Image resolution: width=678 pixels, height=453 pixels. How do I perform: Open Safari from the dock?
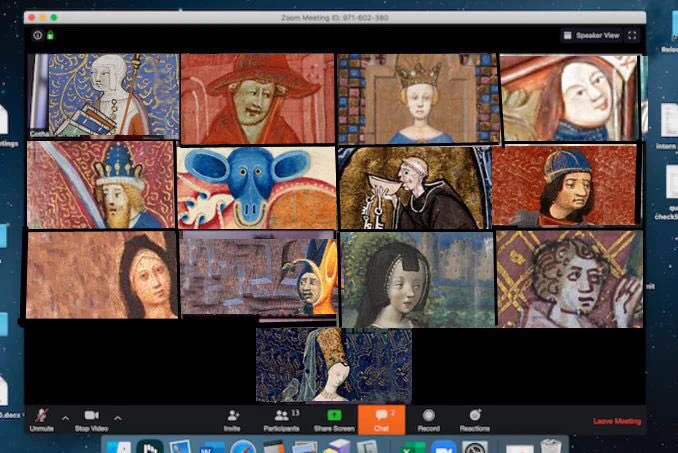[x=243, y=447]
